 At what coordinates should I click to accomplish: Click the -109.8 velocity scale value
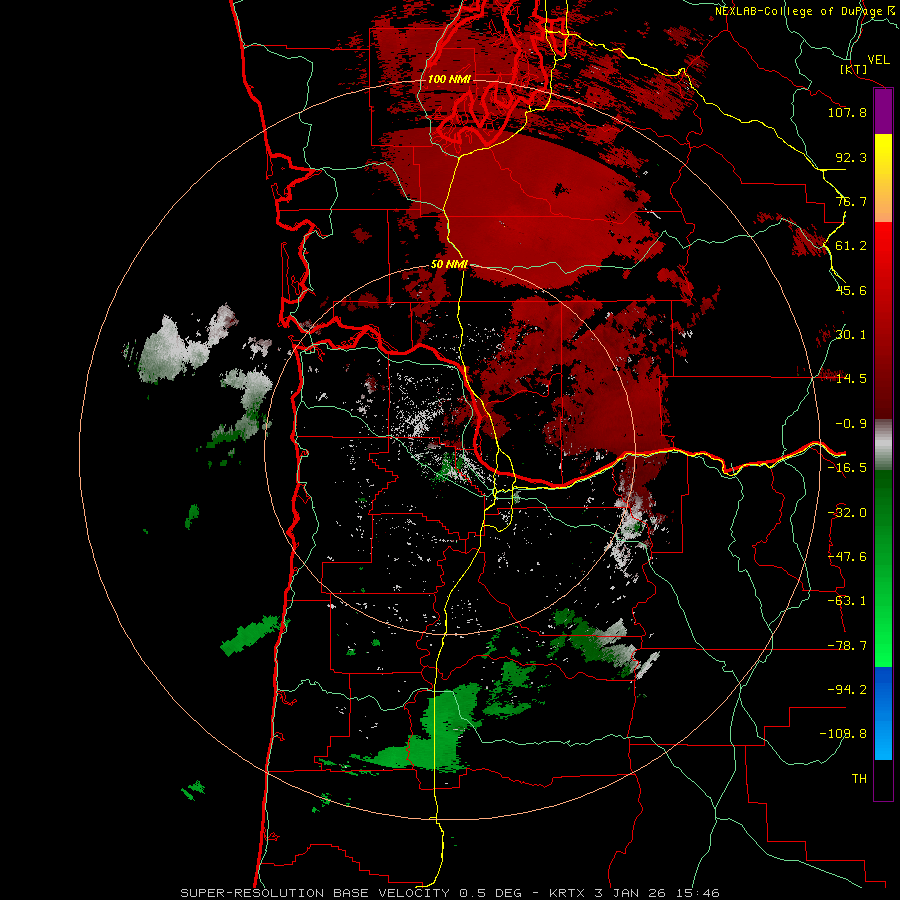pos(843,734)
